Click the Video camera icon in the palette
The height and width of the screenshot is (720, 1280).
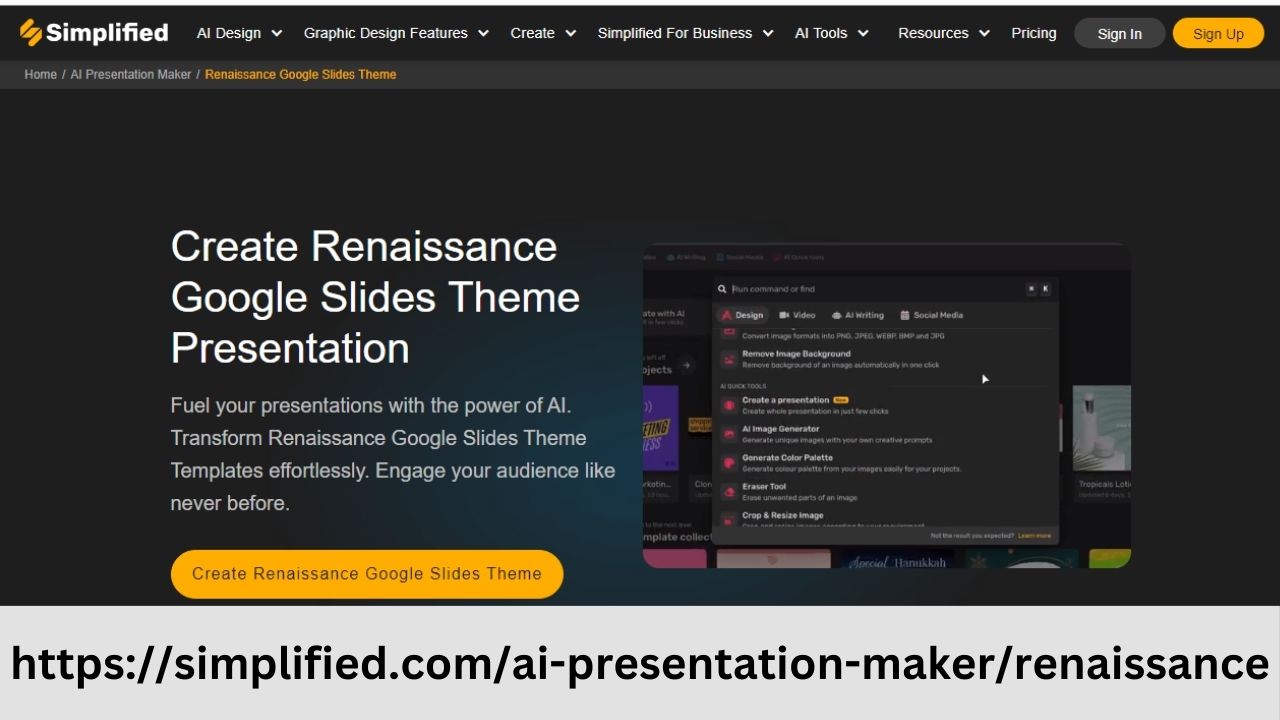[x=782, y=315]
